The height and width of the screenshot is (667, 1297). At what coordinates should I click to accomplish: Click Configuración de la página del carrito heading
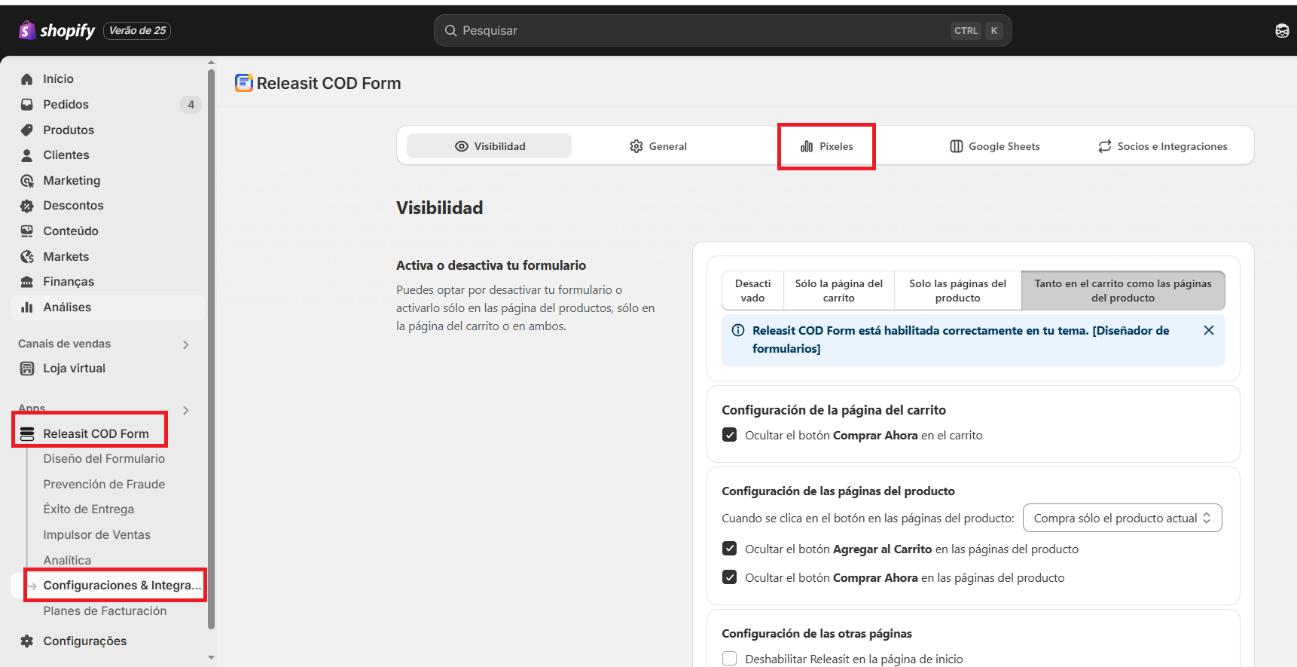834,410
